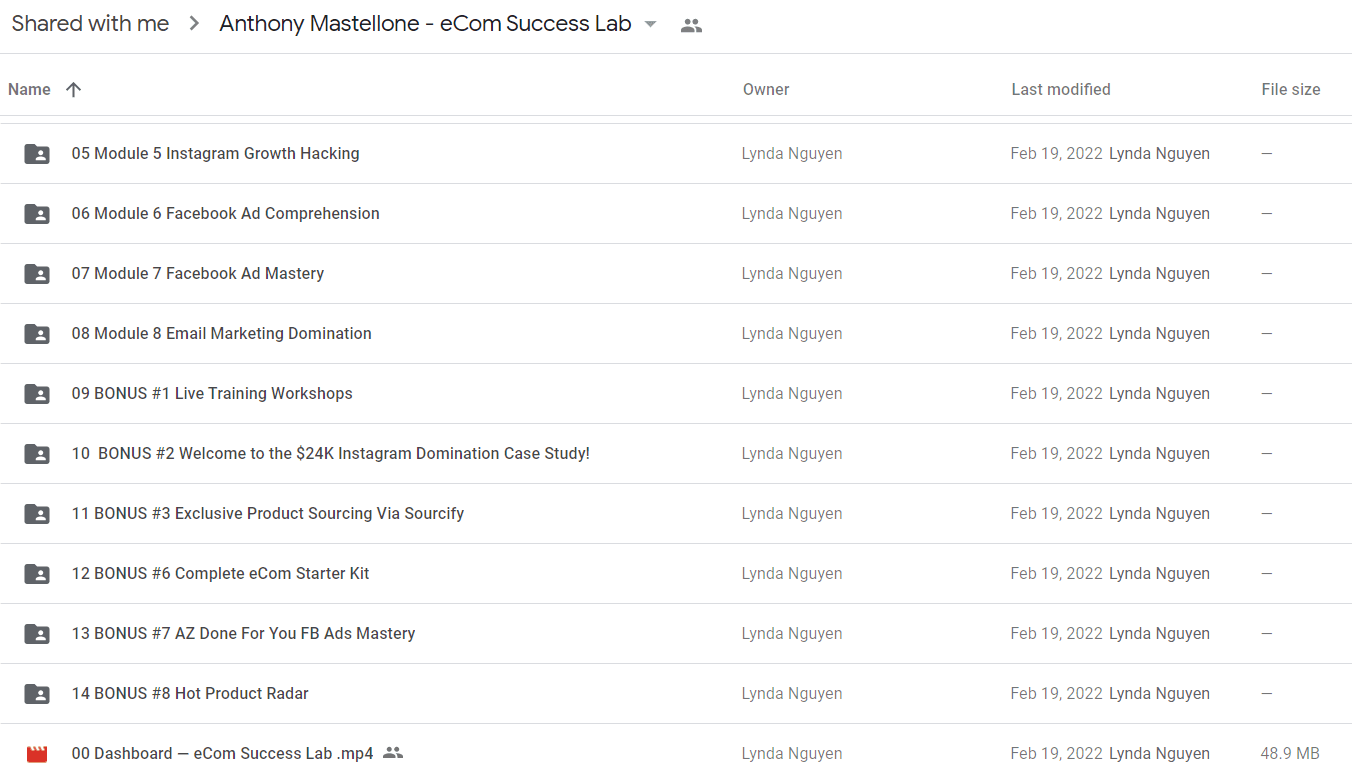
Task: Select the folder icon for BONUS #7
Action: (x=37, y=634)
